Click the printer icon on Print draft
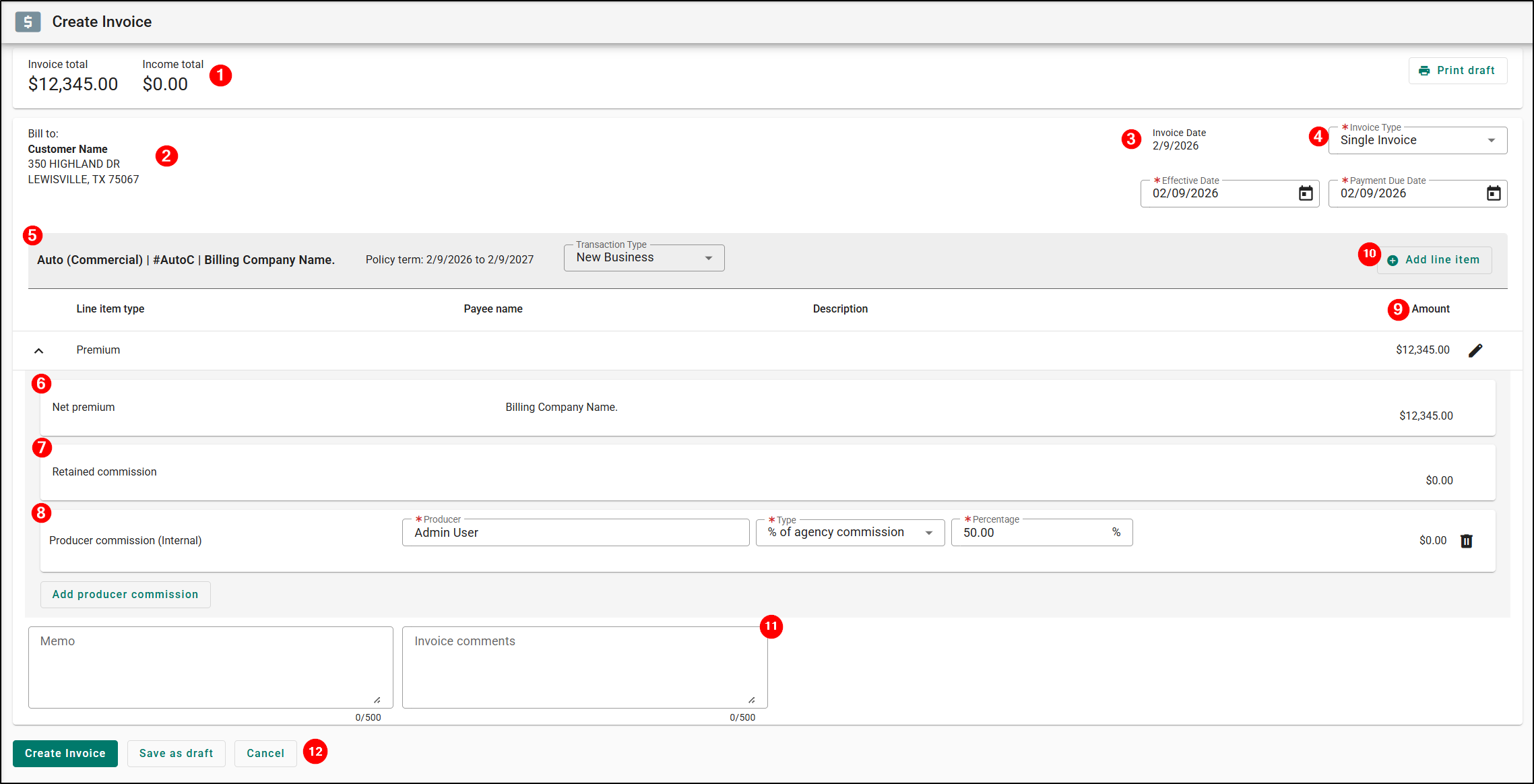1534x784 pixels. [x=1424, y=71]
